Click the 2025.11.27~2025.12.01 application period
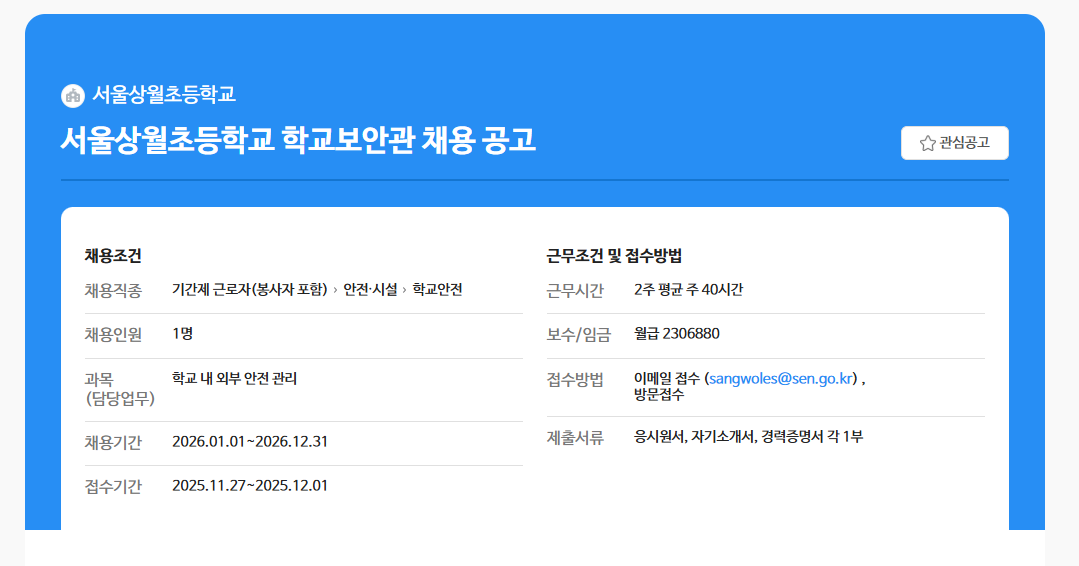This screenshot has height=566, width=1079. tap(250, 486)
